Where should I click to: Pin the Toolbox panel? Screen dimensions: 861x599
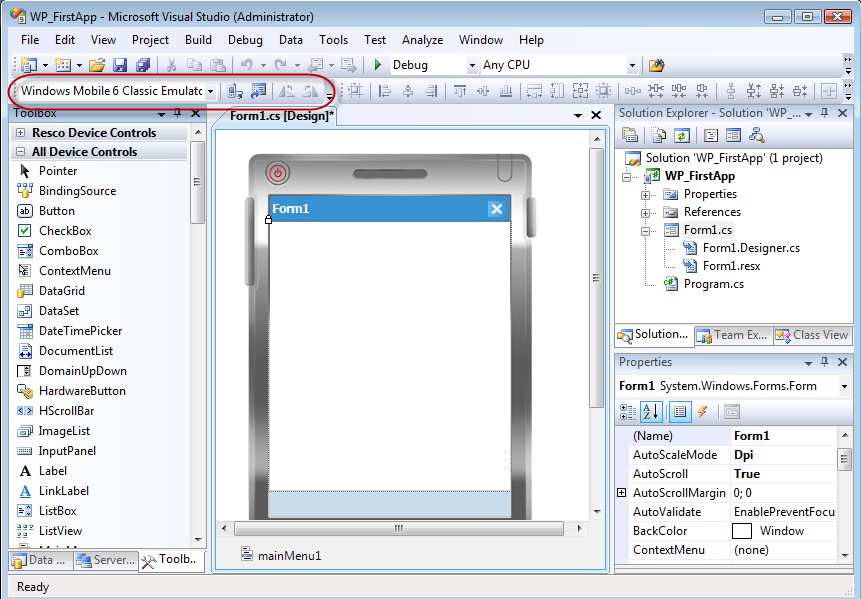pos(178,113)
